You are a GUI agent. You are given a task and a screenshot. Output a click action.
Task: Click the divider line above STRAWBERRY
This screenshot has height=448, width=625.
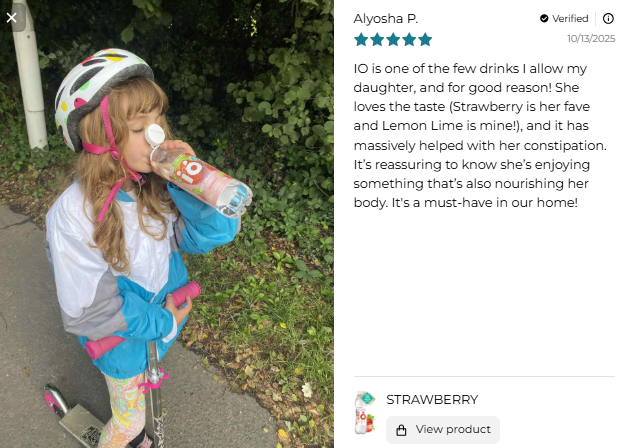tap(484, 376)
